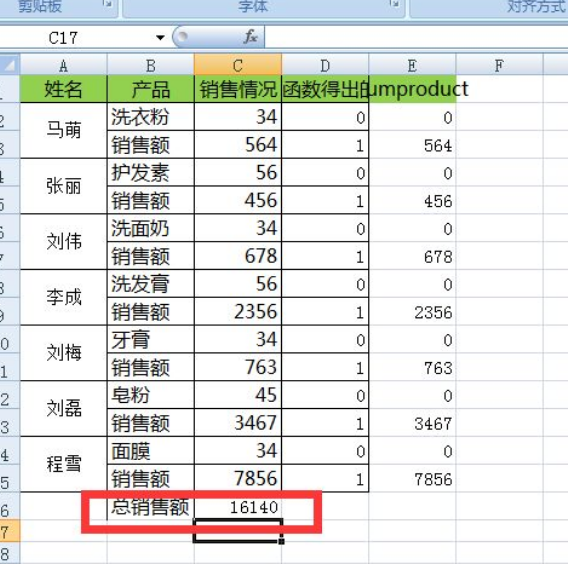568x564 pixels.
Task: Click the active cell C17
Action: click(x=238, y=530)
